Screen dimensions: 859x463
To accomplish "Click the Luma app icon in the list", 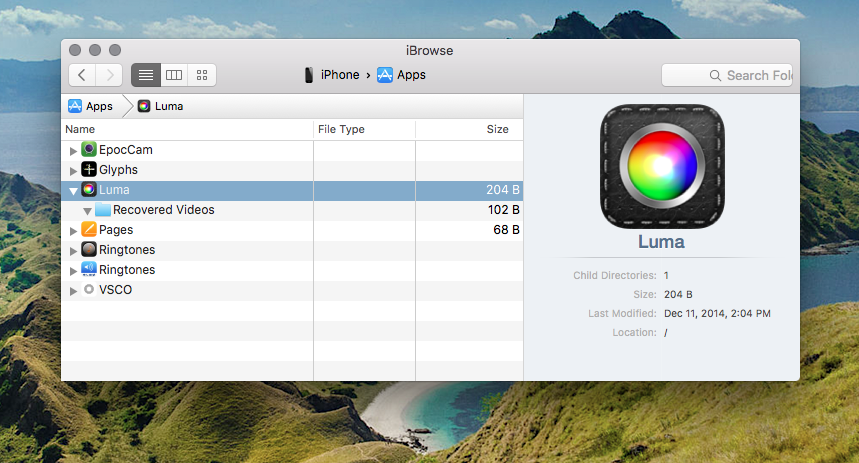I will [x=89, y=190].
